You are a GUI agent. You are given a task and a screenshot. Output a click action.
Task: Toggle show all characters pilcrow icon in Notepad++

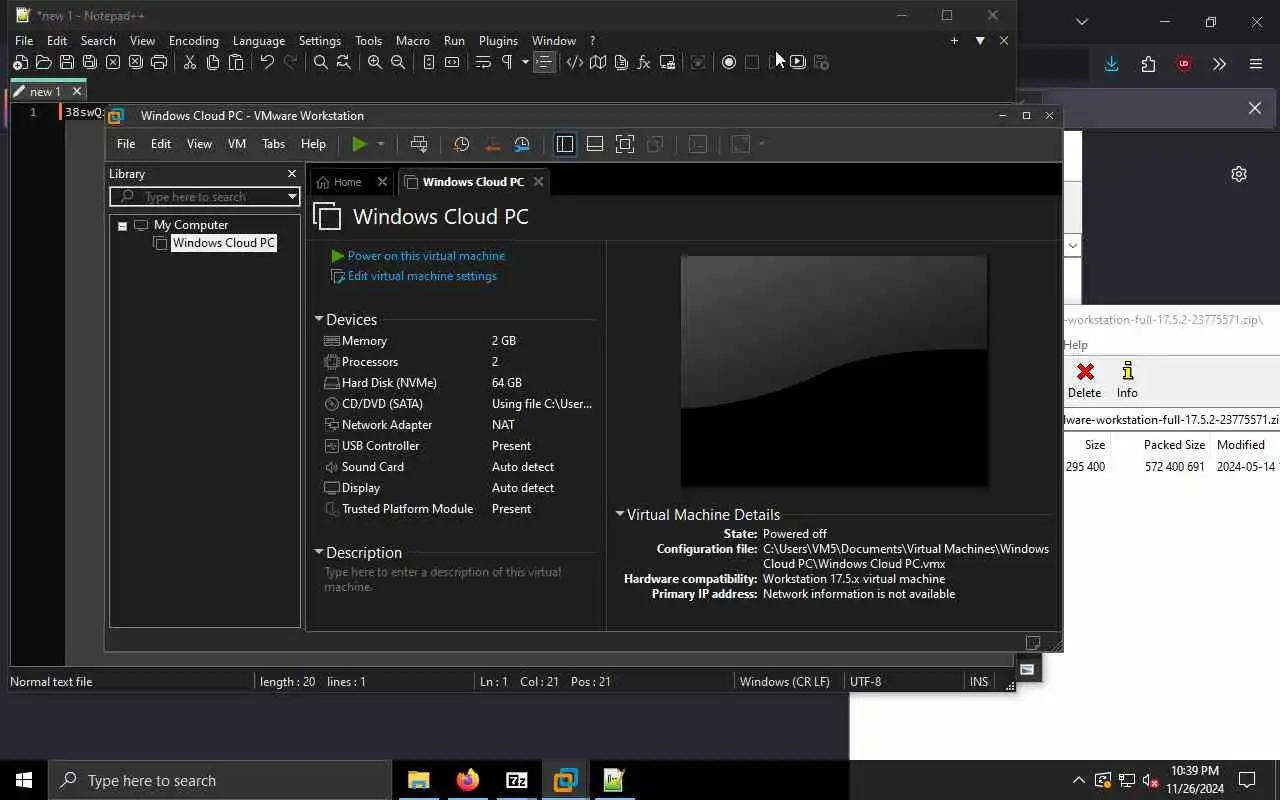coord(507,62)
